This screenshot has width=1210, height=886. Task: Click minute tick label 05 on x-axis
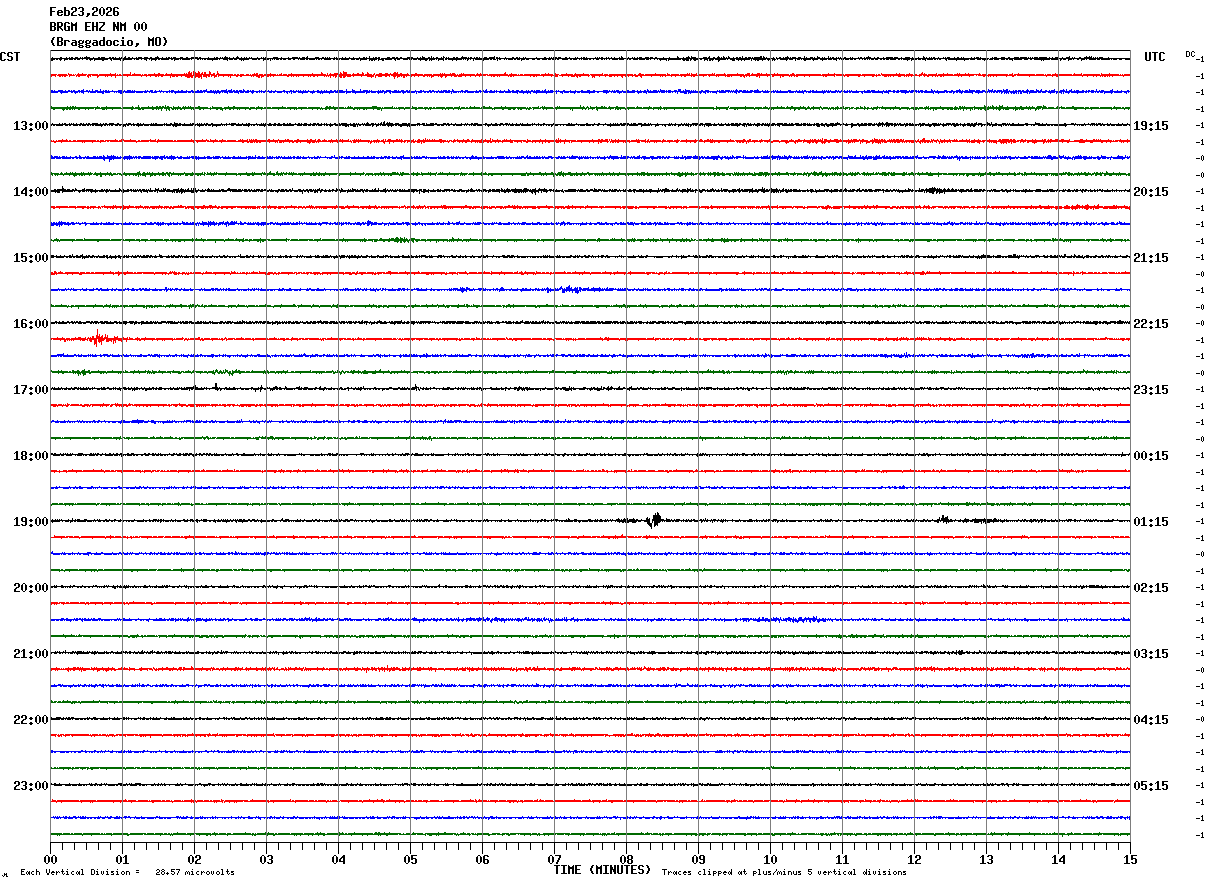410,860
